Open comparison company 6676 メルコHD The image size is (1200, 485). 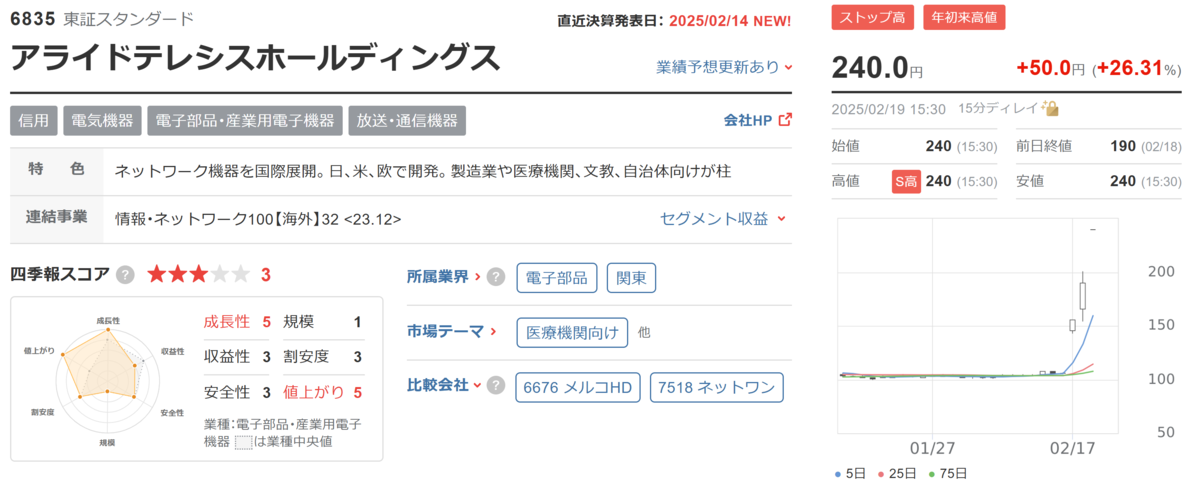[x=579, y=387]
